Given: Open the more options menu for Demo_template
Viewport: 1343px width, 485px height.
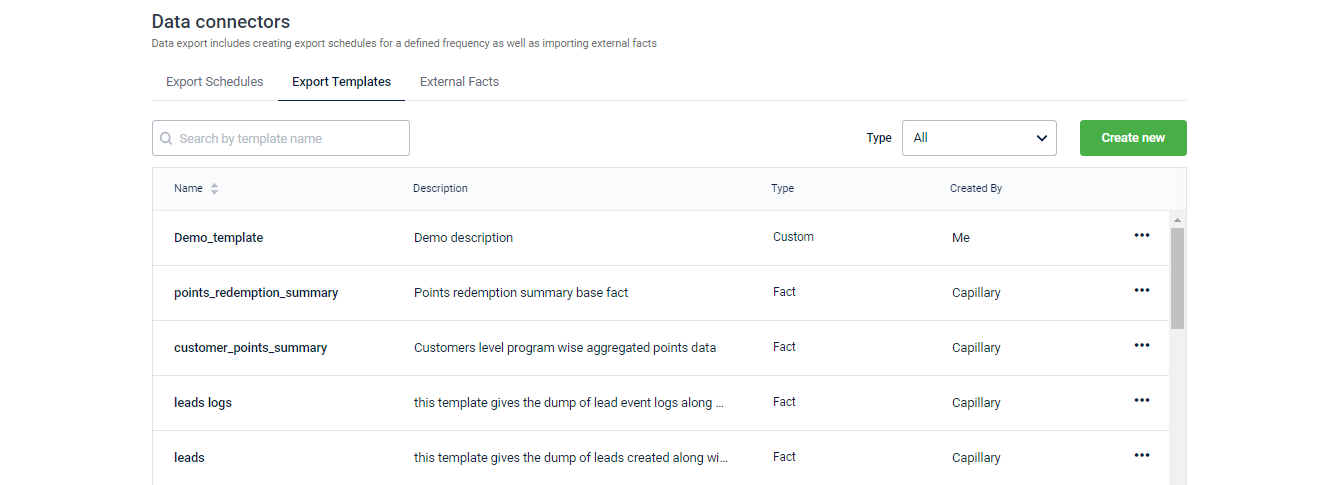Looking at the screenshot, I should pyautogui.click(x=1141, y=236).
